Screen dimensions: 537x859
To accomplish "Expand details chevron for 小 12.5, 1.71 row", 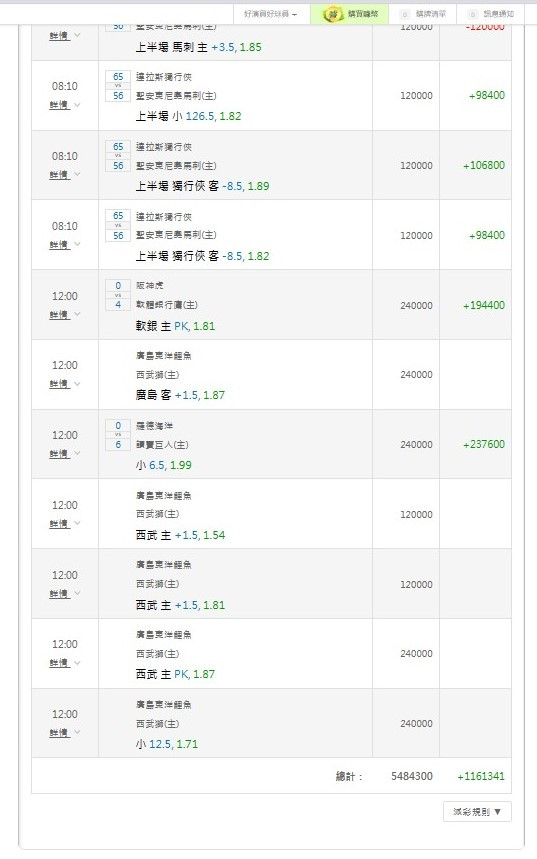I will (77, 732).
